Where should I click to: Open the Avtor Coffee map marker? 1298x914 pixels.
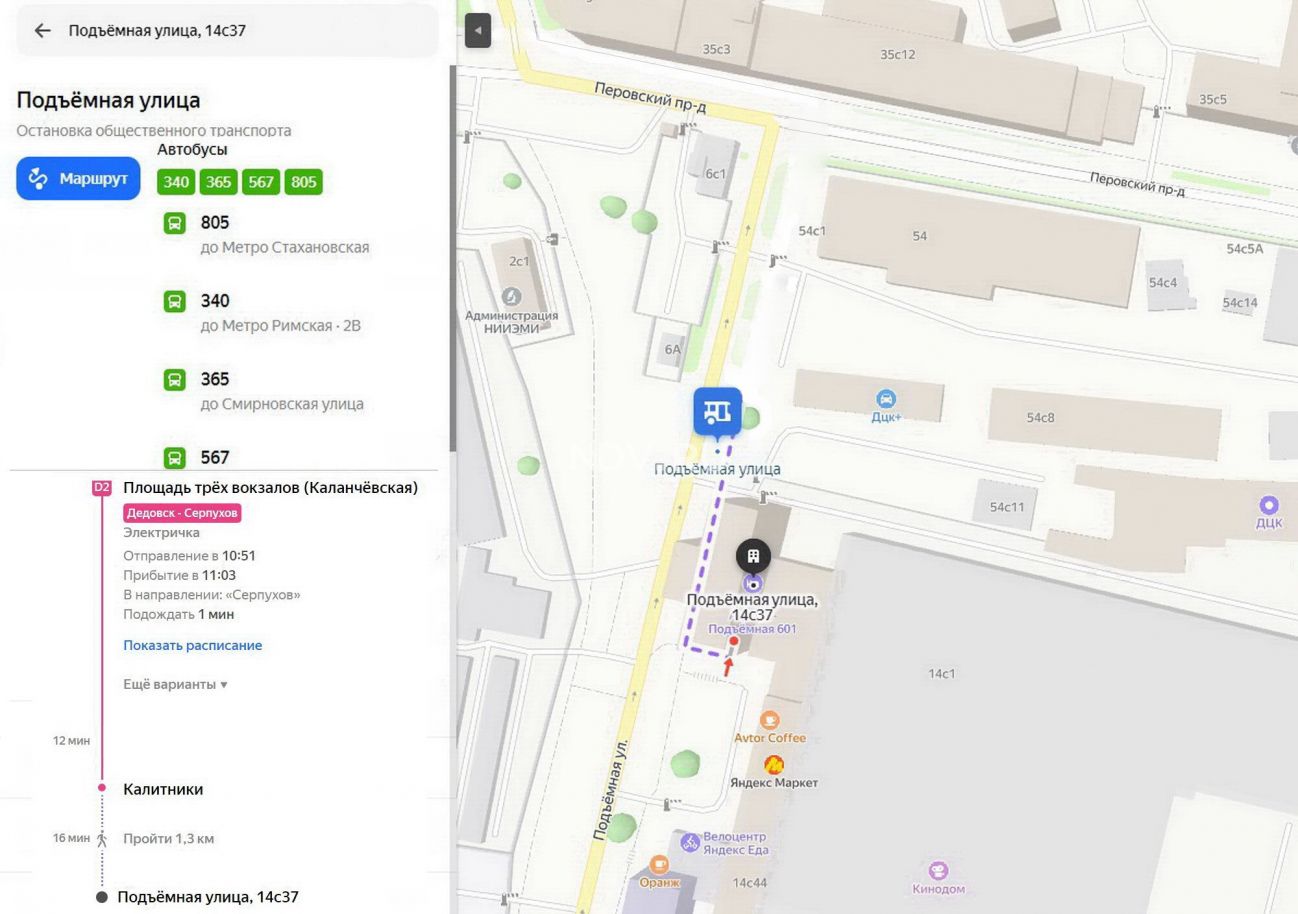tap(769, 720)
